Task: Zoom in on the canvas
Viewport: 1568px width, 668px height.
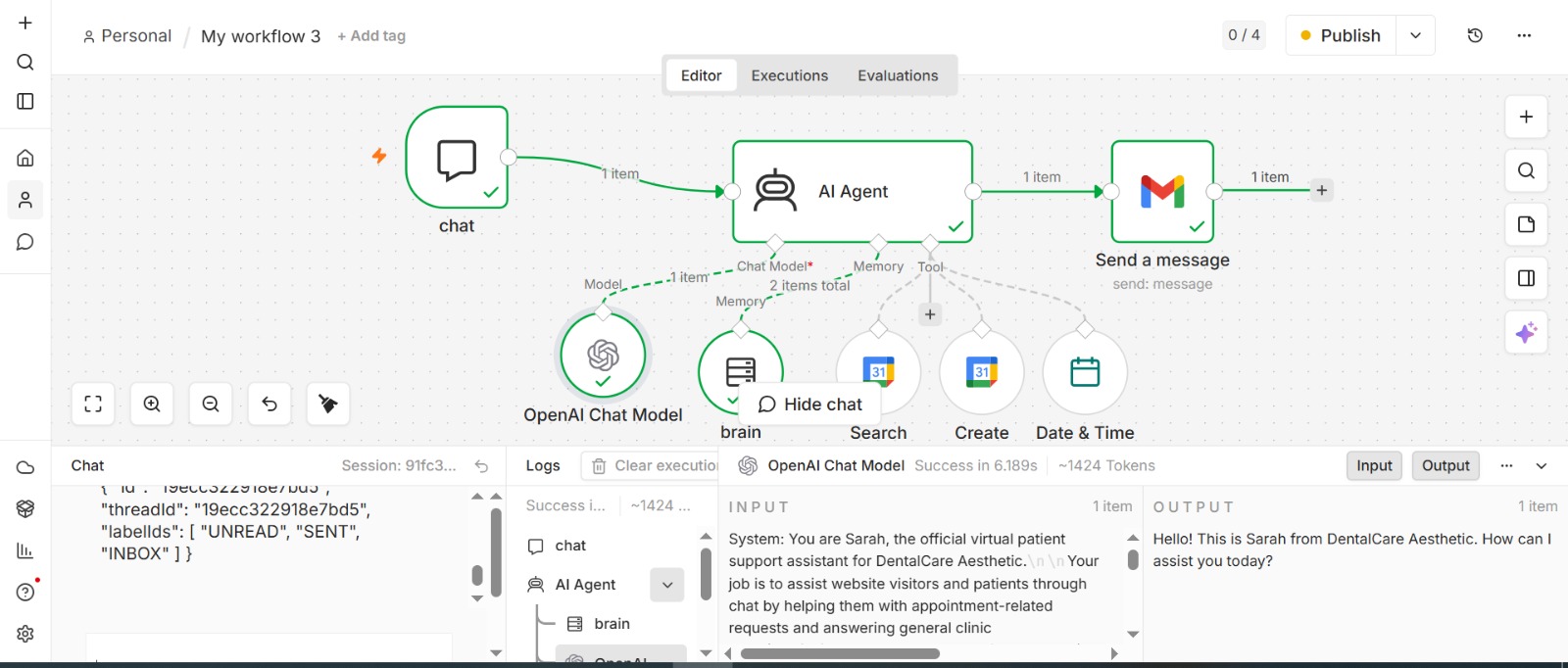Action: [152, 404]
